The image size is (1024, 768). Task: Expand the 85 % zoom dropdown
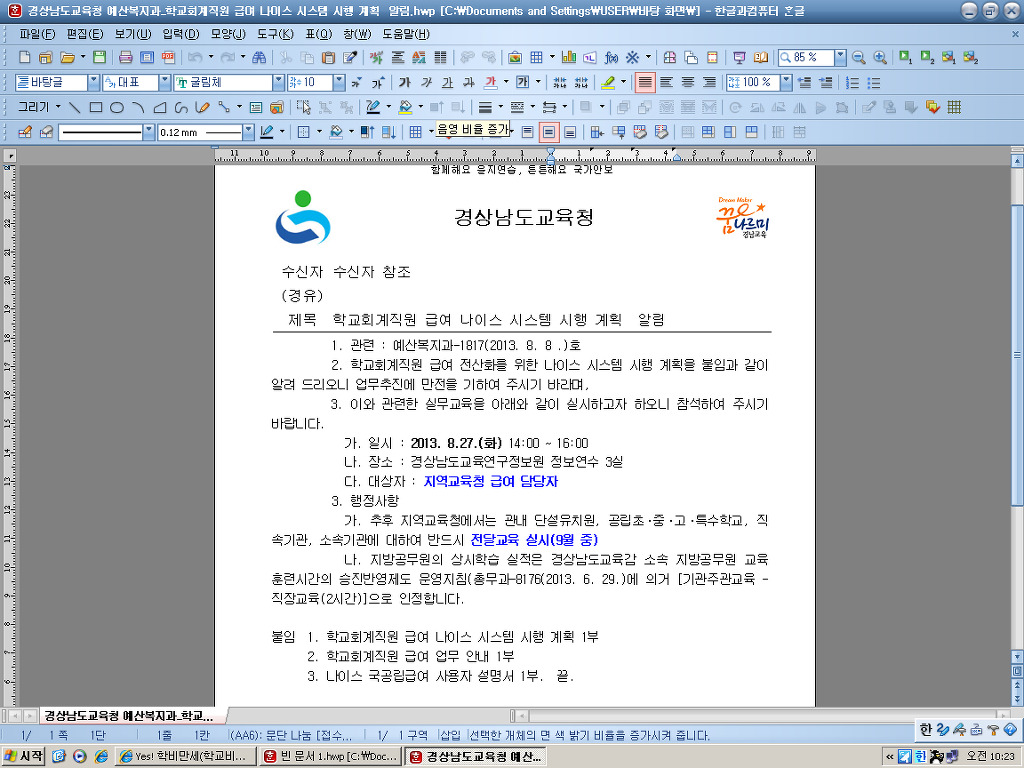[840, 57]
